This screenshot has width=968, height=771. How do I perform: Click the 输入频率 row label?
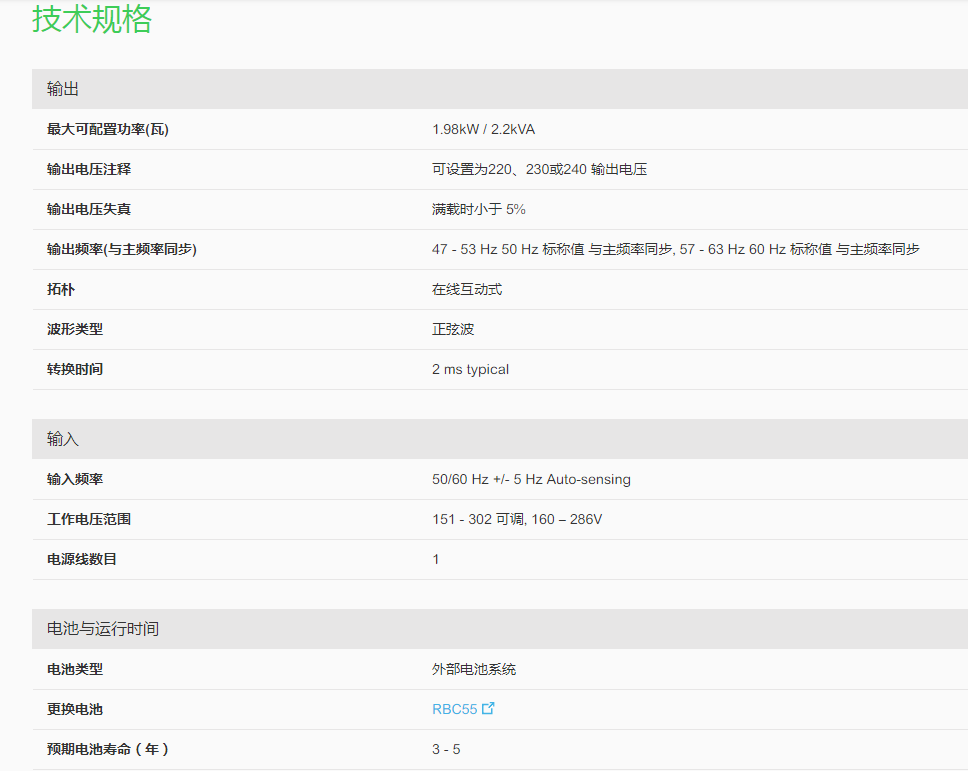75,479
